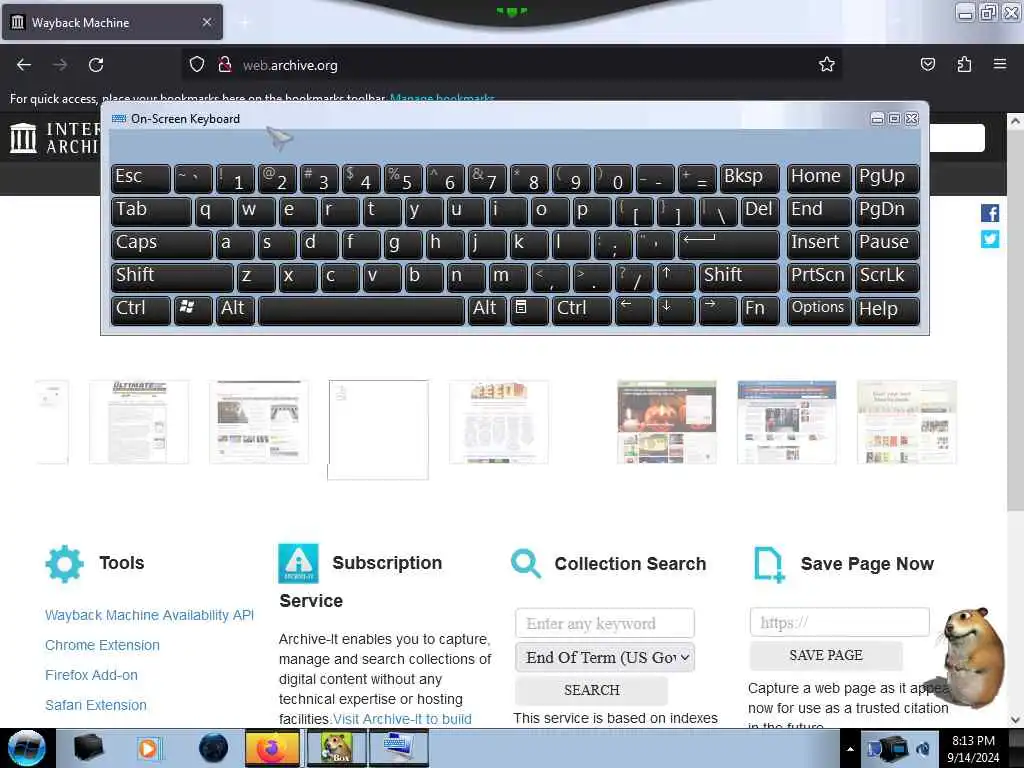The height and width of the screenshot is (768, 1024).
Task: Open the Firefox extensions icon
Action: (964, 64)
